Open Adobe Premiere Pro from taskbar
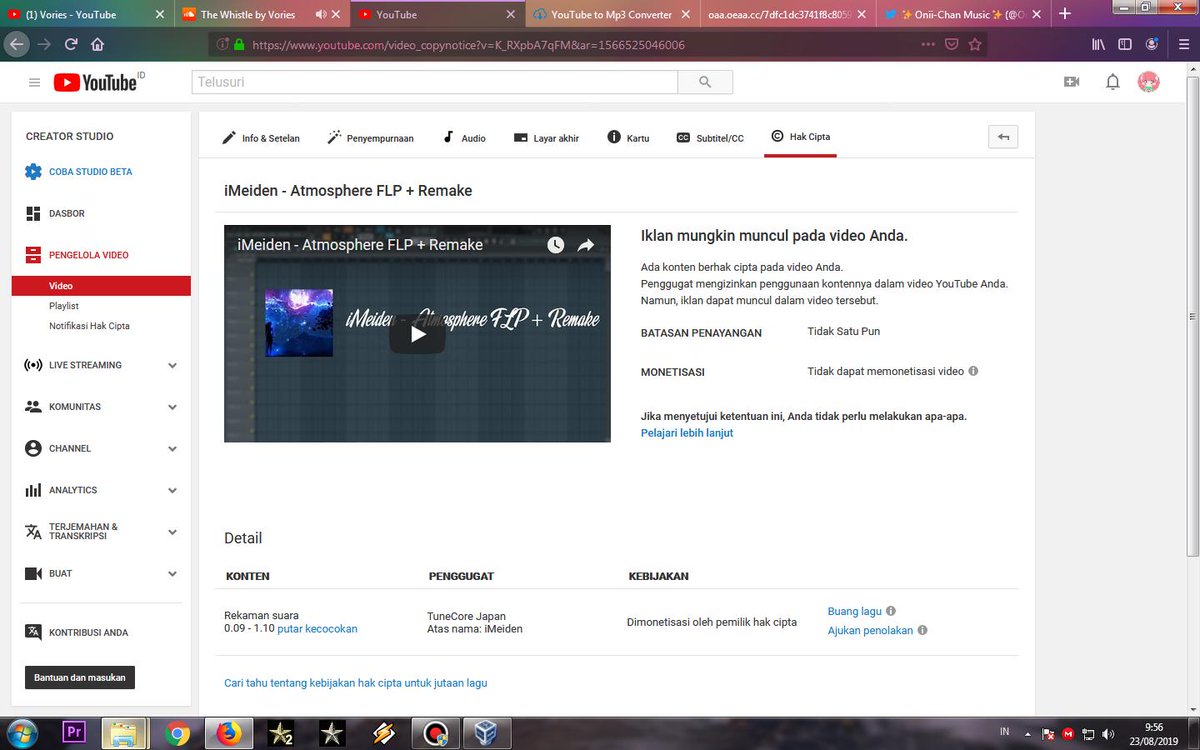 (x=73, y=733)
